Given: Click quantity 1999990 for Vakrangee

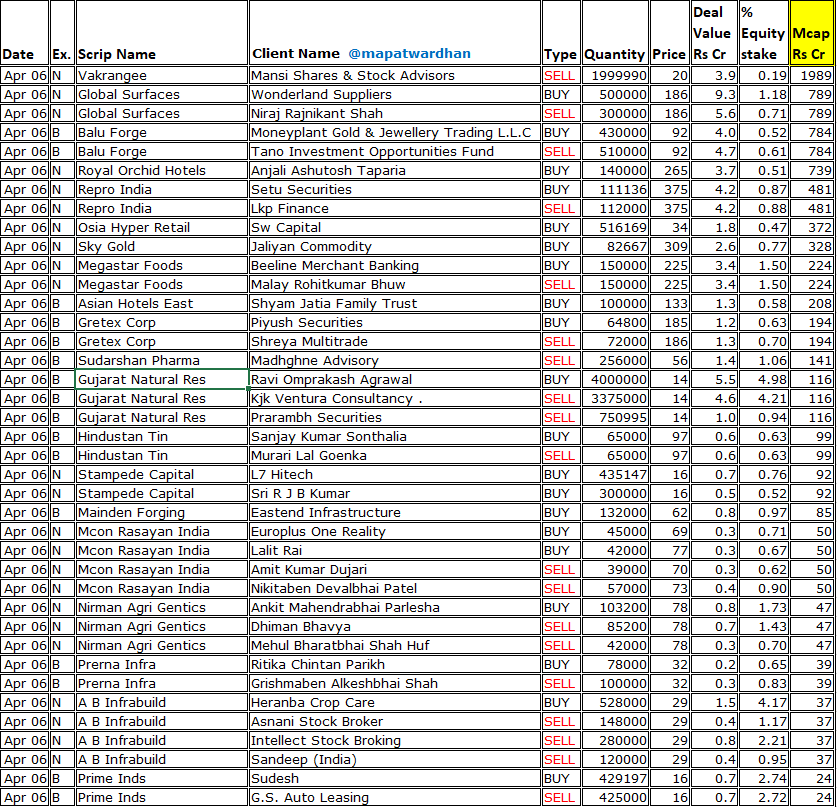Looking at the screenshot, I should (x=615, y=75).
